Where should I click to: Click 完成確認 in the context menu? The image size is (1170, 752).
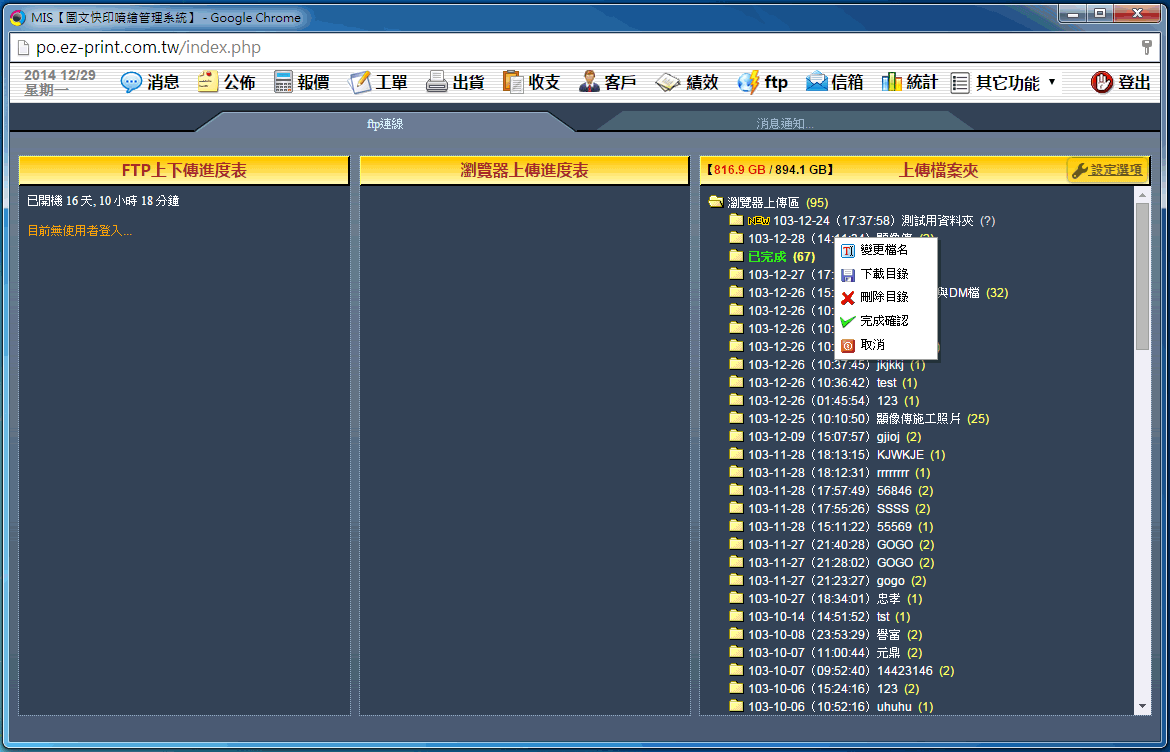884,321
